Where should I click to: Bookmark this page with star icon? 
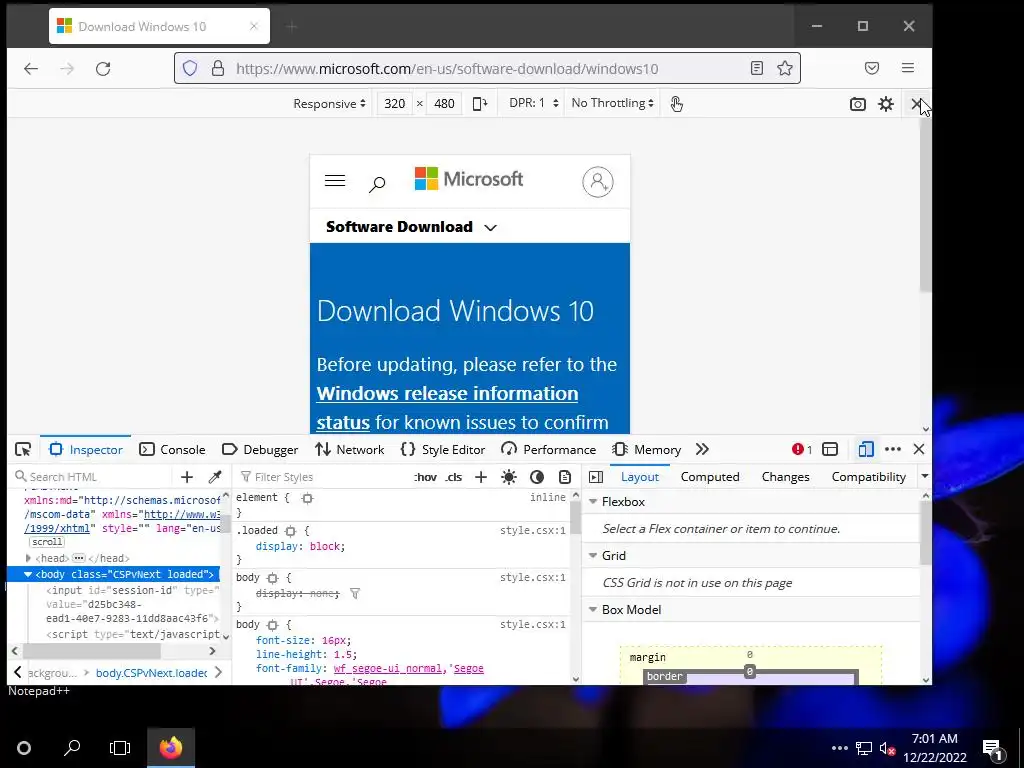coord(785,68)
